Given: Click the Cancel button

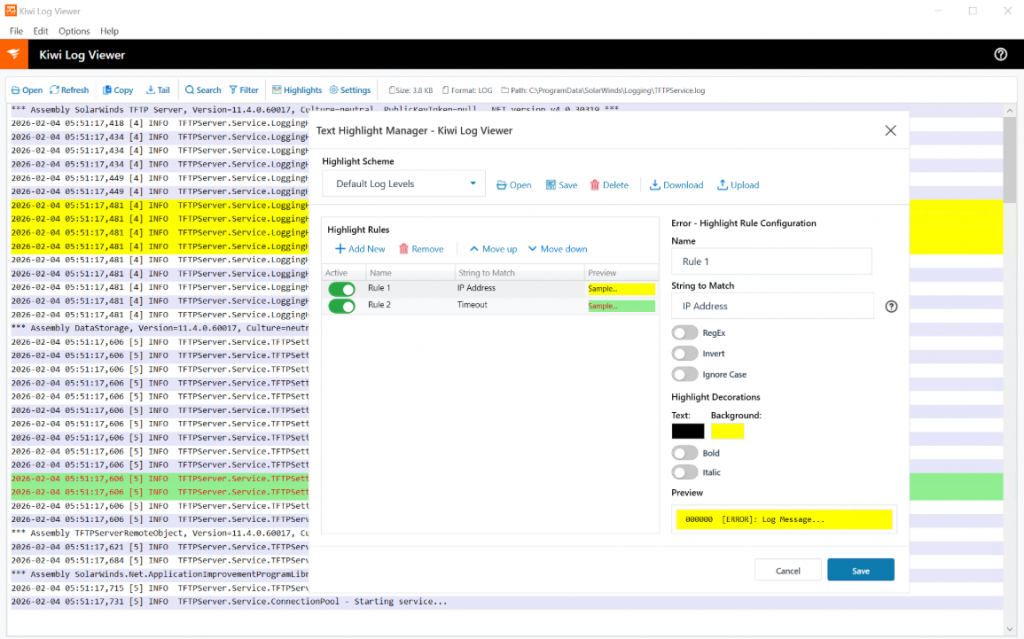Looking at the screenshot, I should point(788,570).
